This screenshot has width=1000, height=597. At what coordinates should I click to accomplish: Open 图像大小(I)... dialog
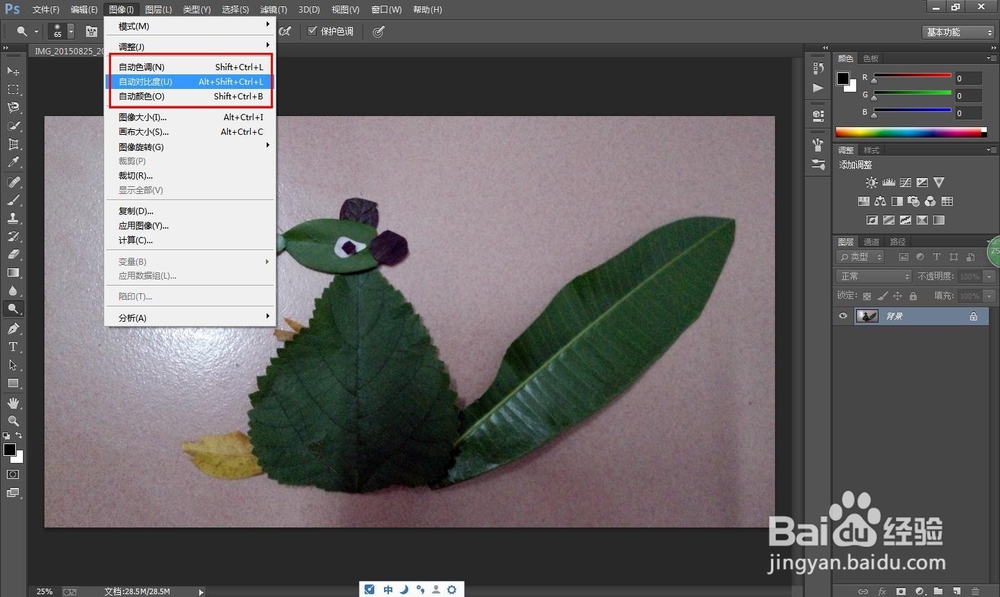point(190,117)
